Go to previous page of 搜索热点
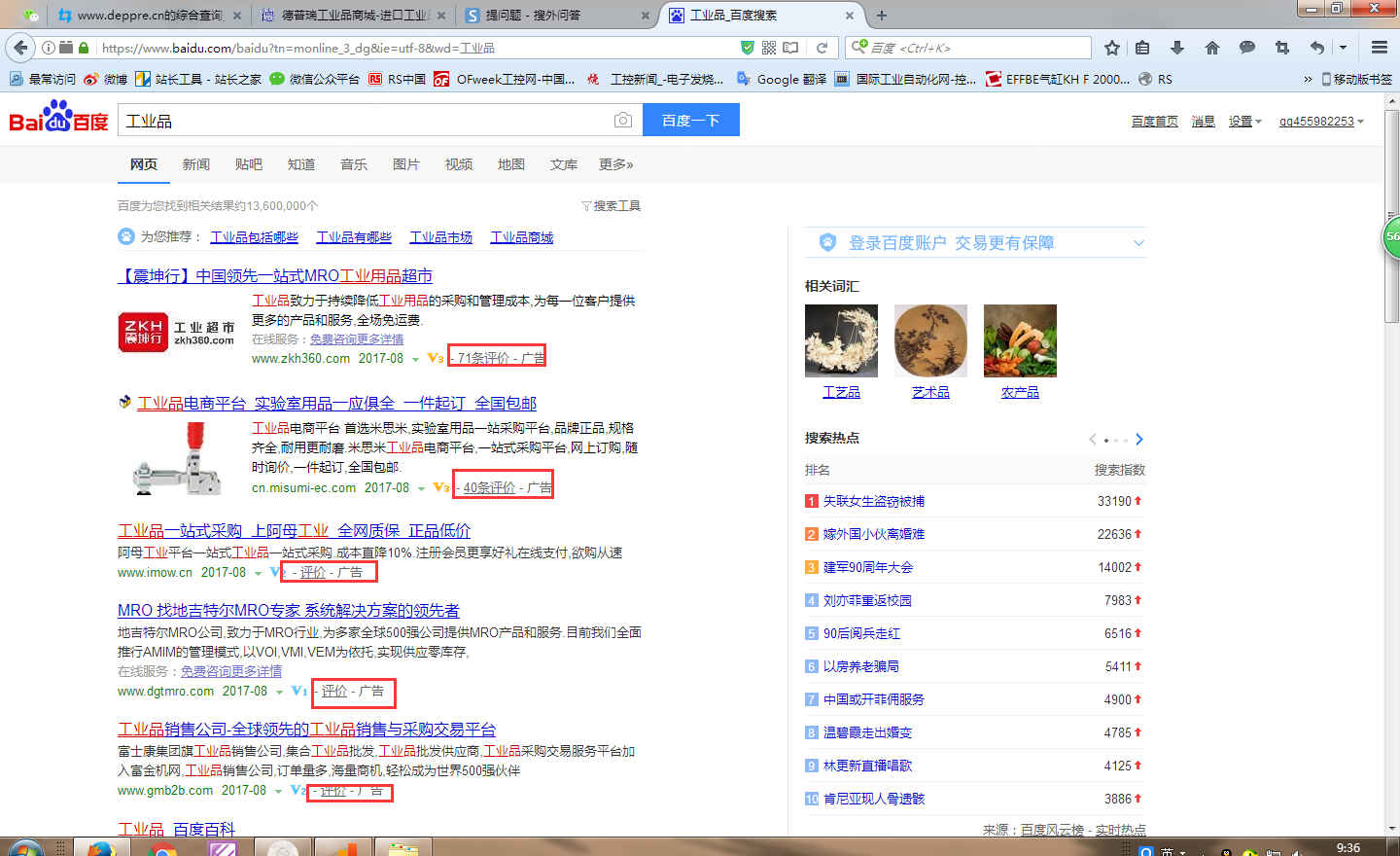Screen dimensions: 1400x856 [1093, 440]
